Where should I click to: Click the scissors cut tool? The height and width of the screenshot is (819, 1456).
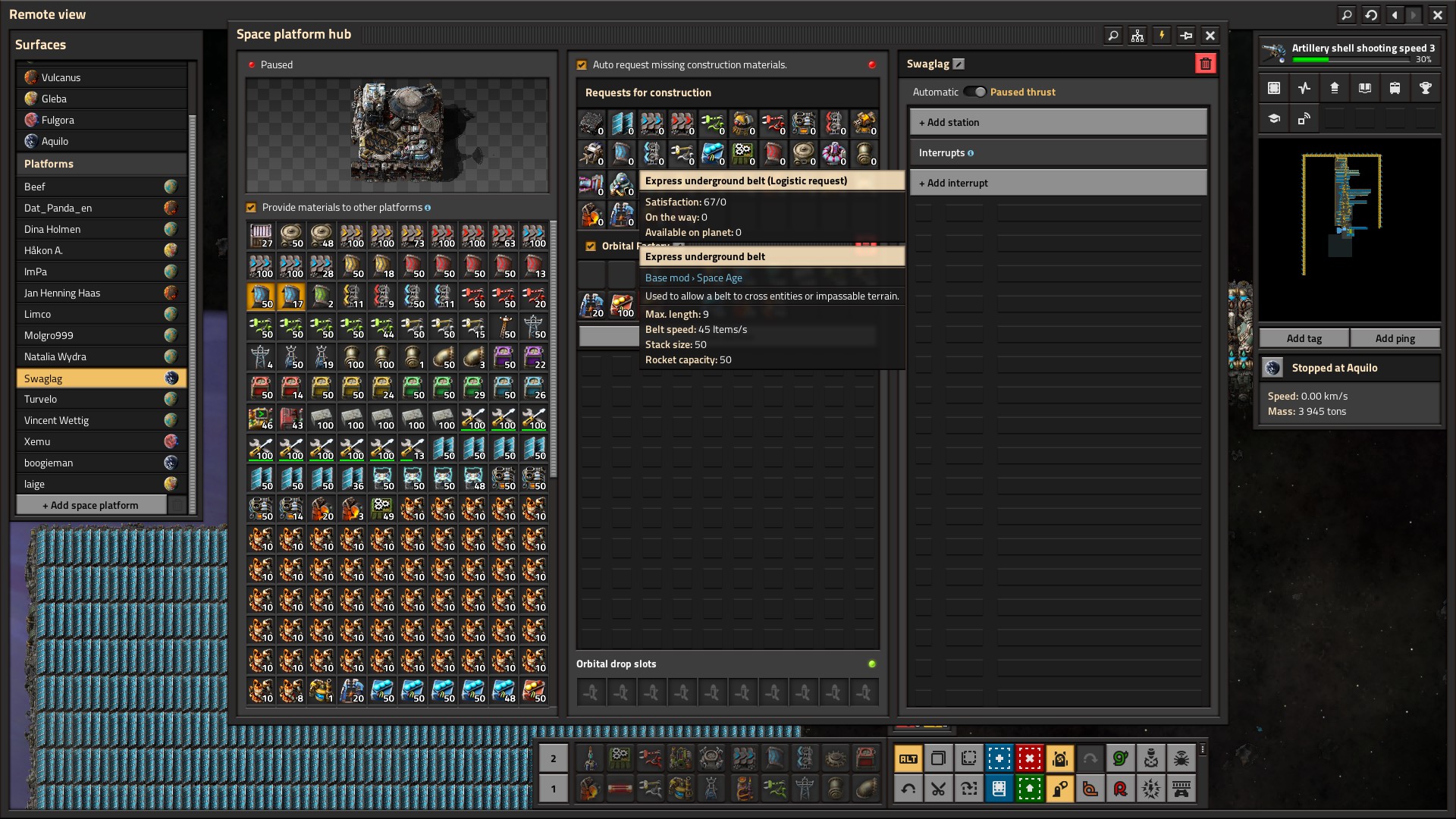tap(938, 789)
